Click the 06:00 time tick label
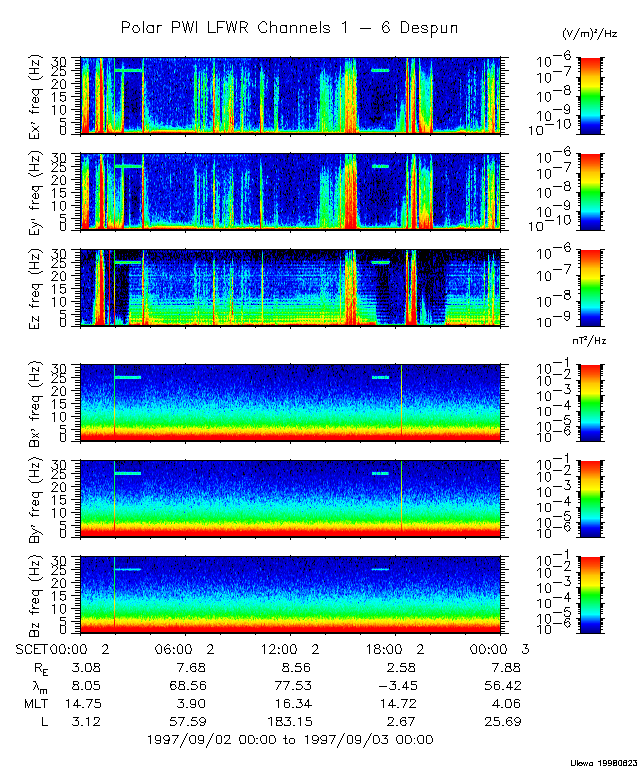The height and width of the screenshot is (768, 640). click(182, 649)
